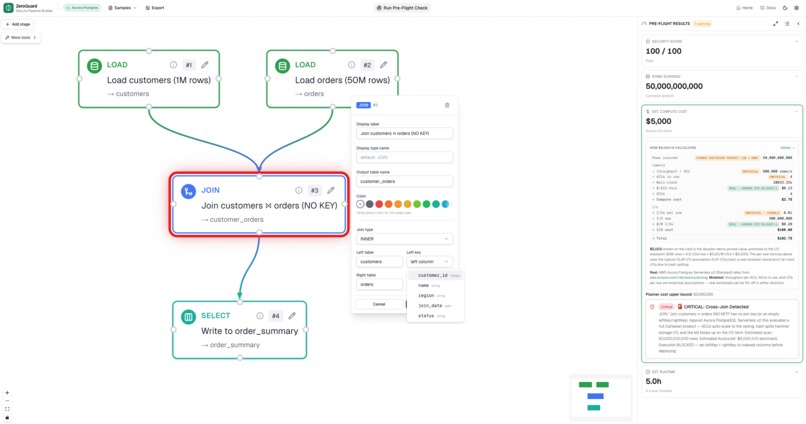
Task: Click the Left table customers field
Action: tap(379, 262)
